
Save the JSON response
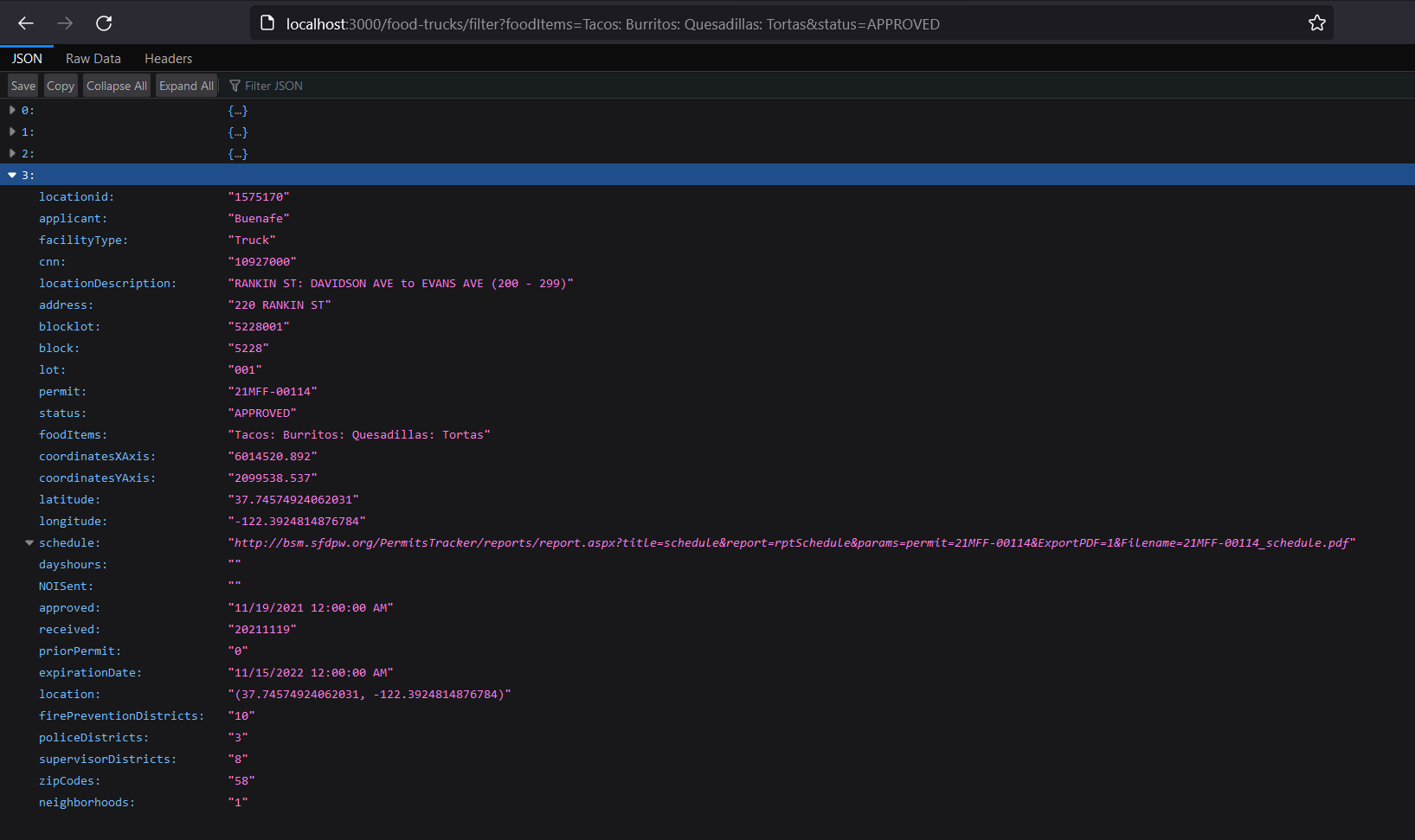[23, 86]
